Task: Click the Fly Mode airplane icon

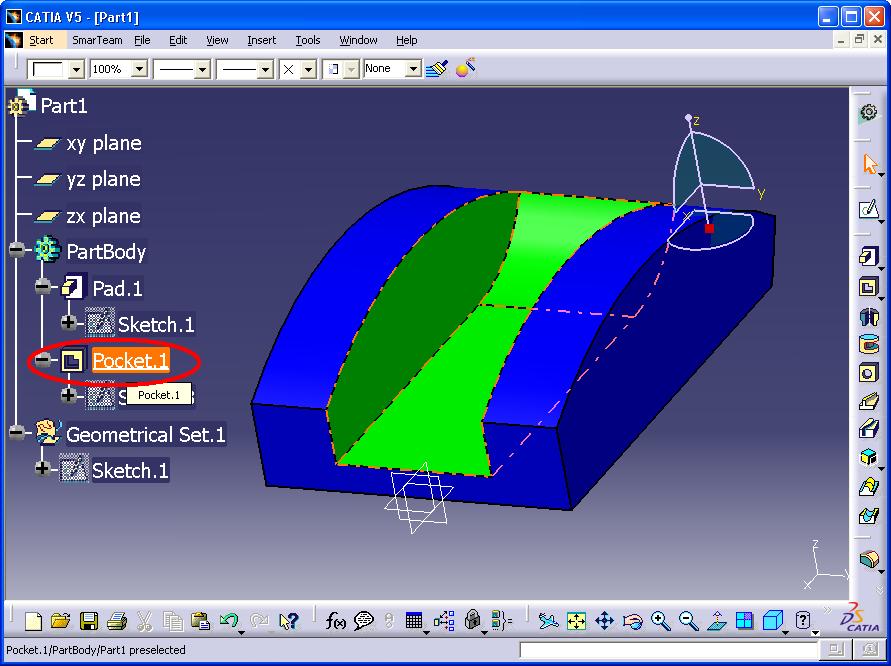Action: (x=548, y=621)
